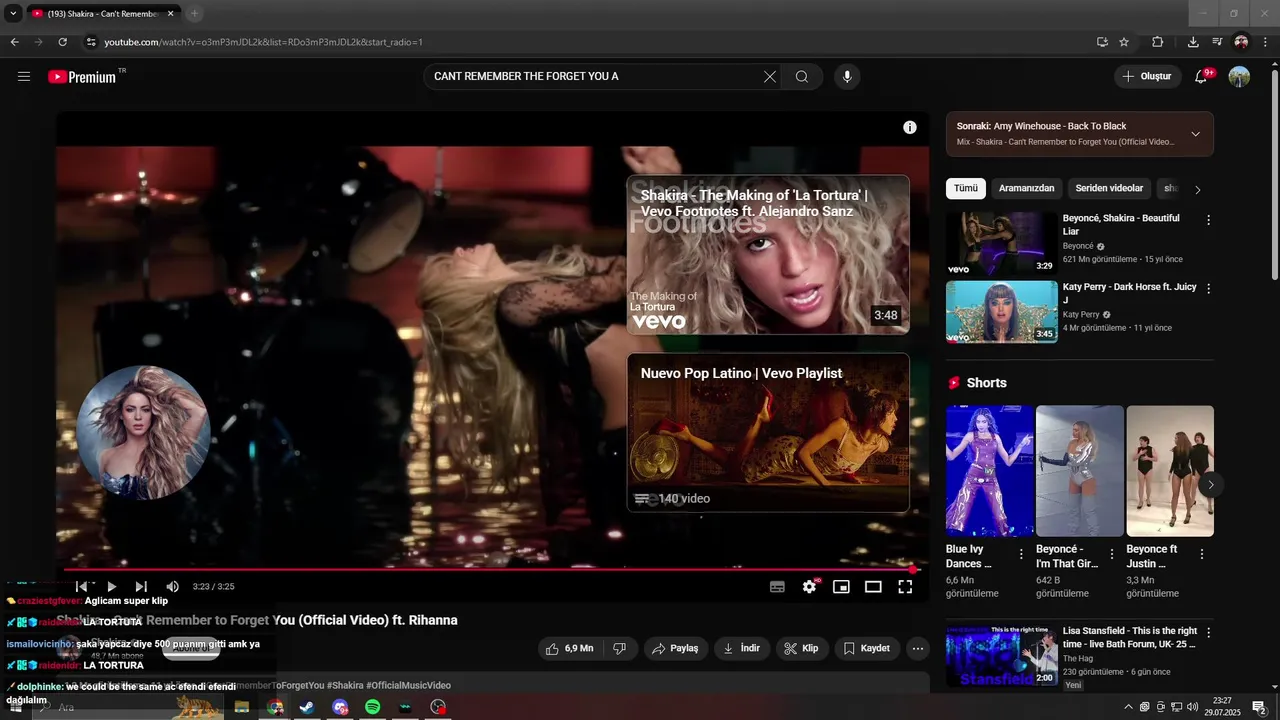1280x720 pixels.
Task: Open Chrome three-dot menu
Action: click(1266, 42)
